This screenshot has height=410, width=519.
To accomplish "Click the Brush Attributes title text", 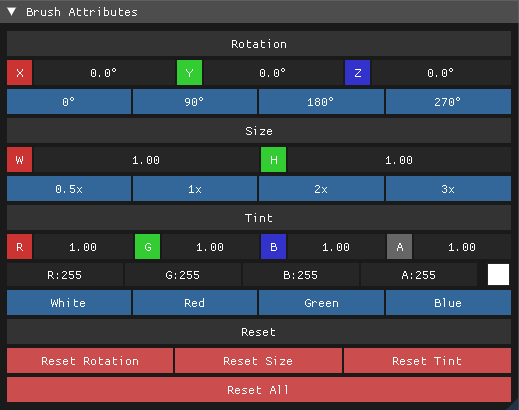I will point(82,12).
